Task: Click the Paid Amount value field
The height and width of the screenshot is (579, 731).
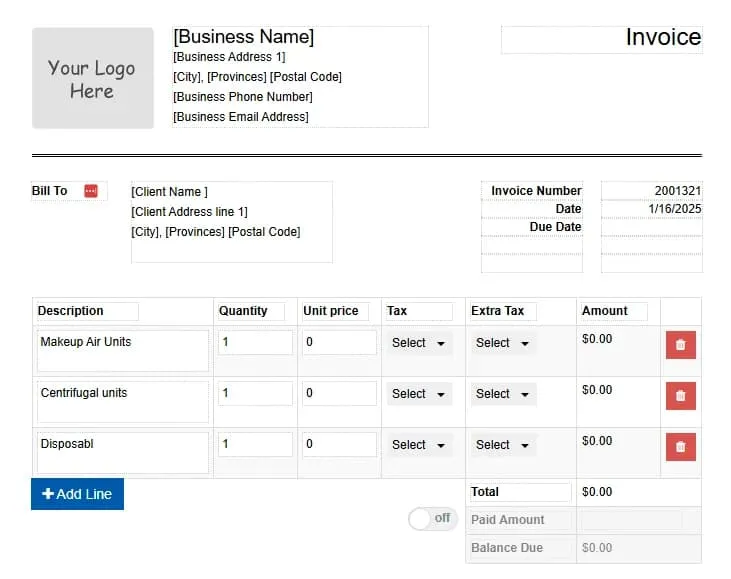Action: tap(632, 520)
